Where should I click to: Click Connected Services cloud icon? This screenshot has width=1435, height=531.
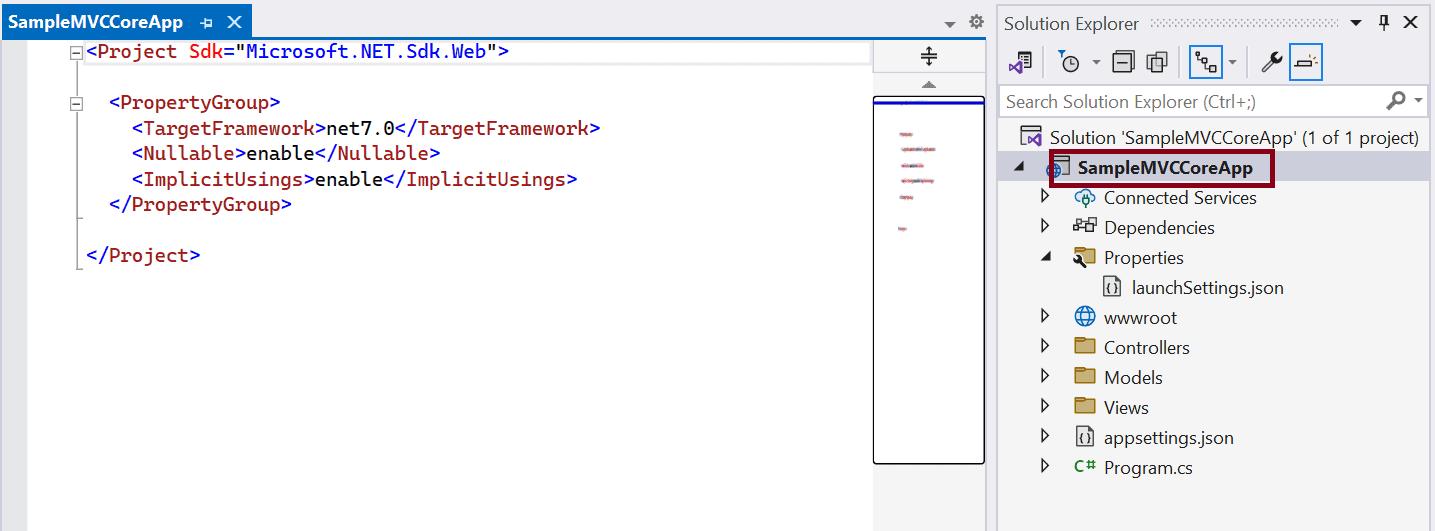pos(1084,197)
